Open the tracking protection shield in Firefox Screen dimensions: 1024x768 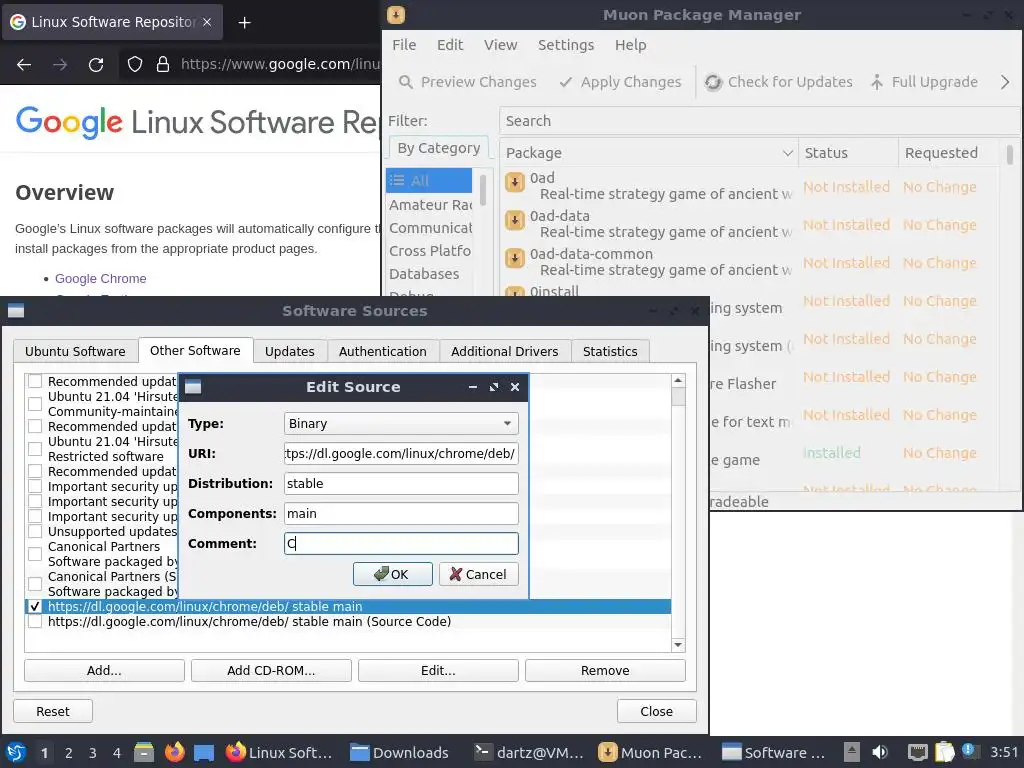135,64
